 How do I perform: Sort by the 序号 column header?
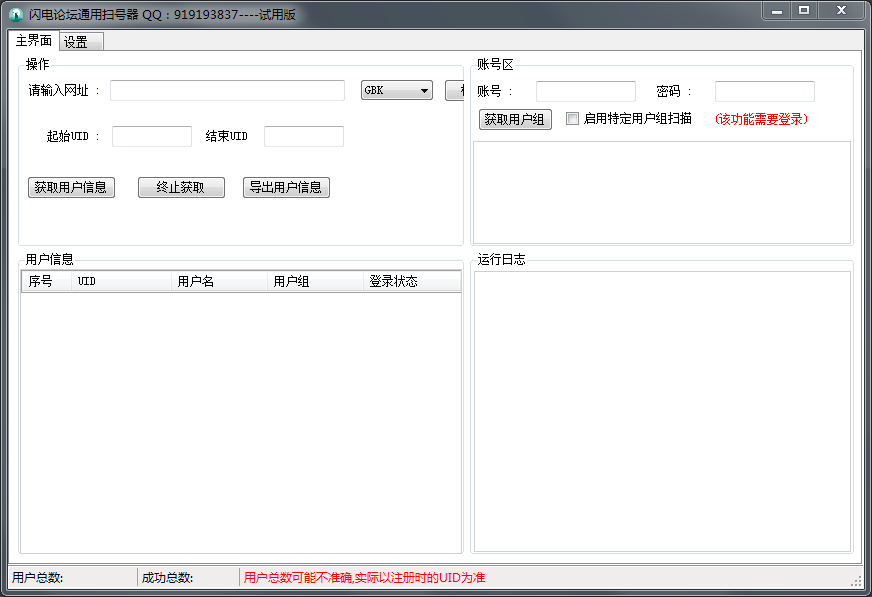tap(46, 281)
